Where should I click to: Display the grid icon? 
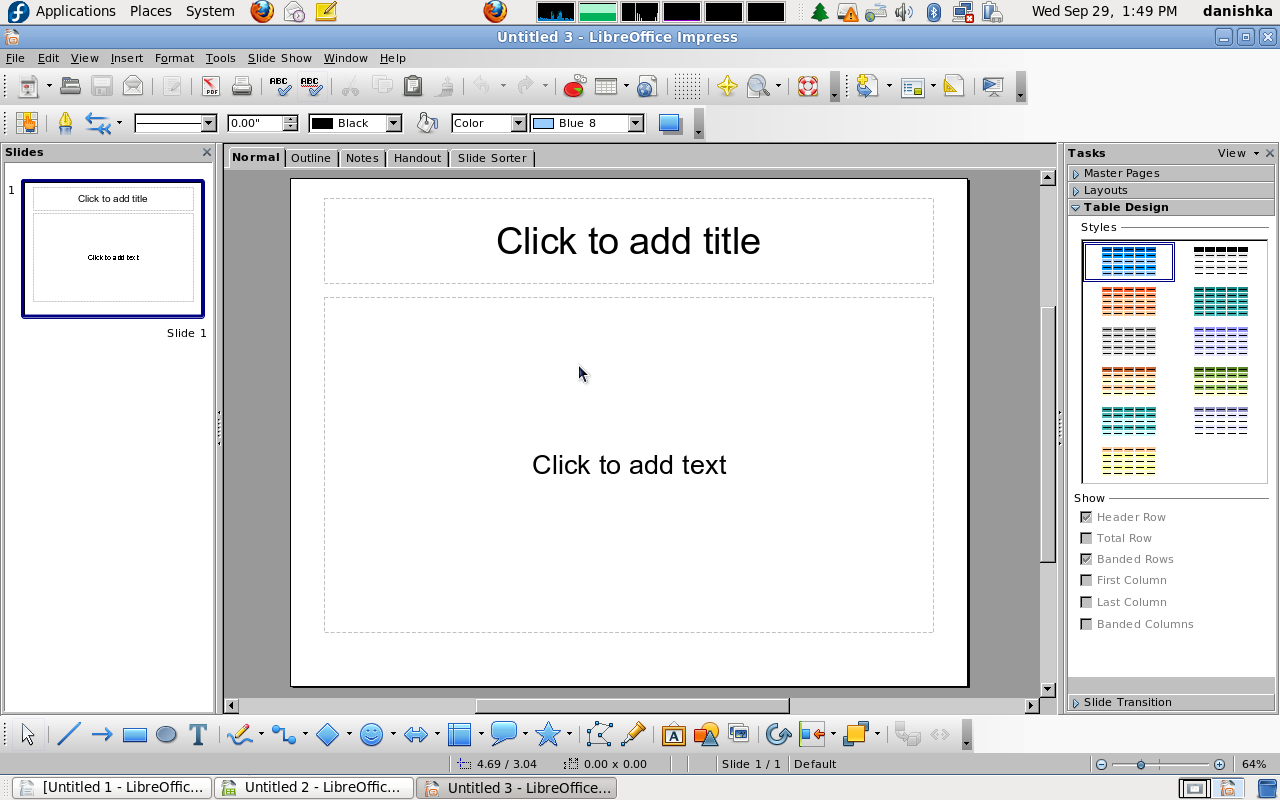point(686,87)
